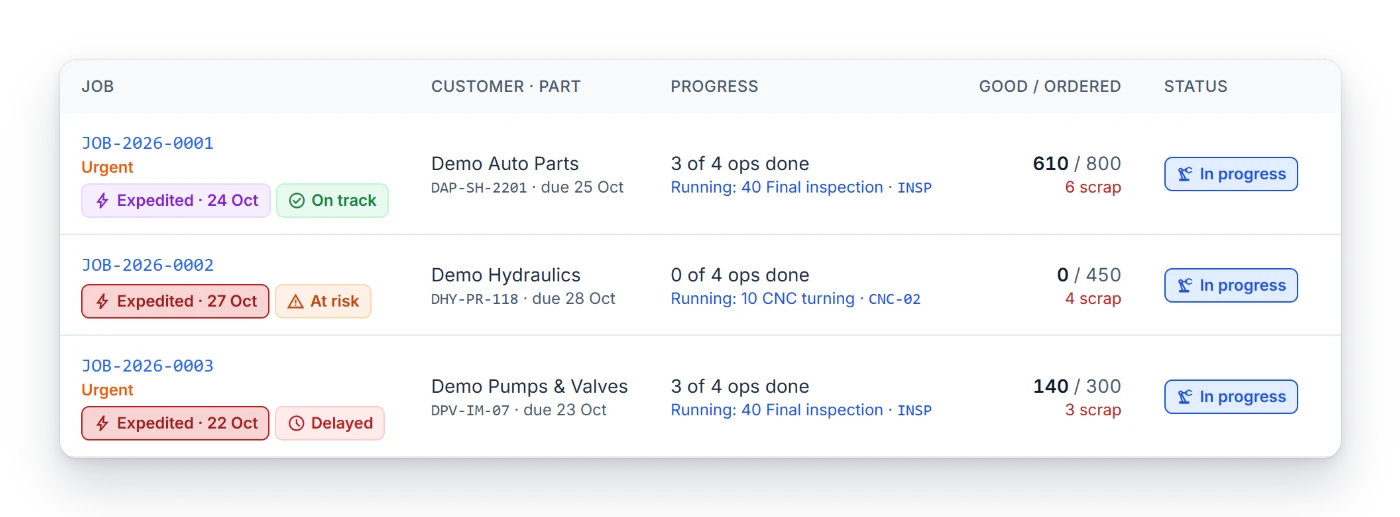Click the PROGRESS column header
The image size is (1400, 517).
(x=714, y=87)
